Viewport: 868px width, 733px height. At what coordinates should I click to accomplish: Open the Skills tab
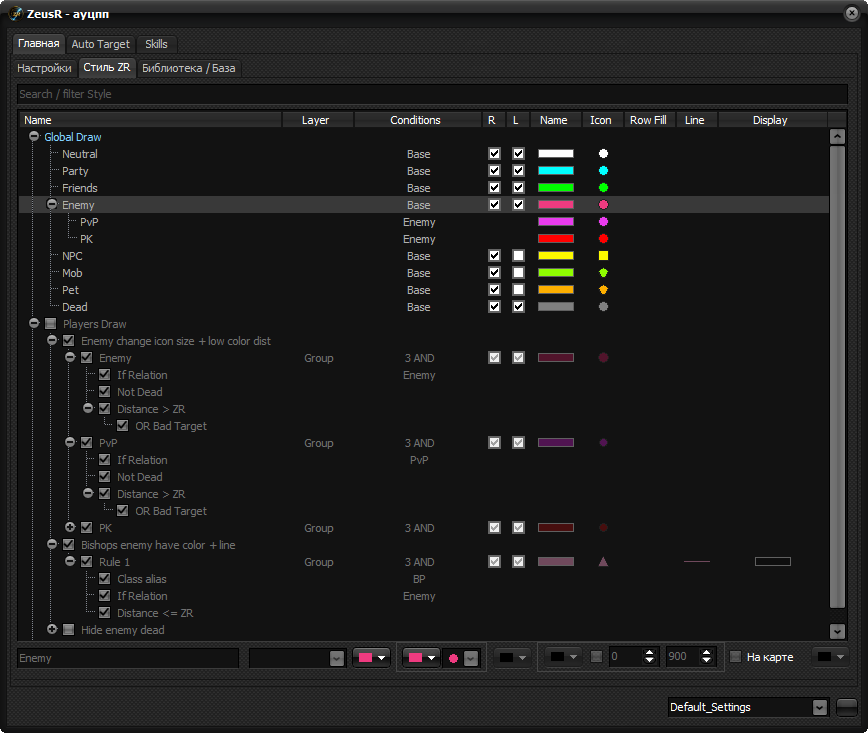(156, 44)
